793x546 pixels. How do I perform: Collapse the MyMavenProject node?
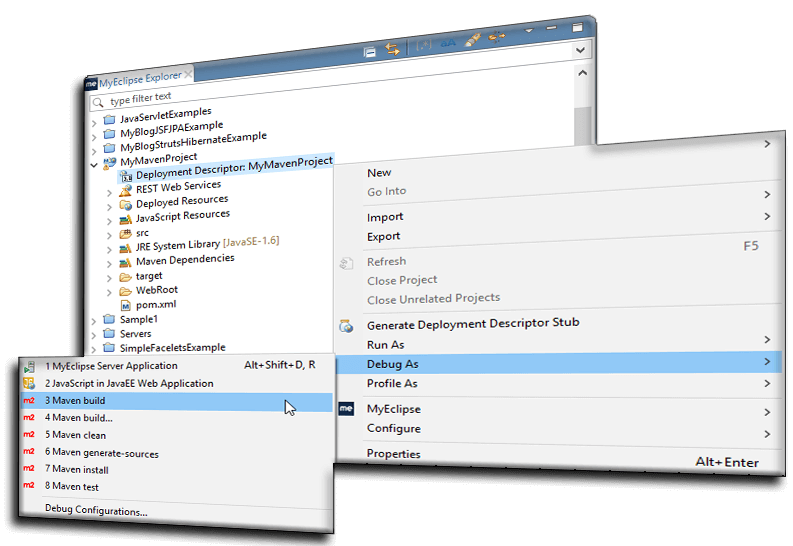(x=94, y=165)
